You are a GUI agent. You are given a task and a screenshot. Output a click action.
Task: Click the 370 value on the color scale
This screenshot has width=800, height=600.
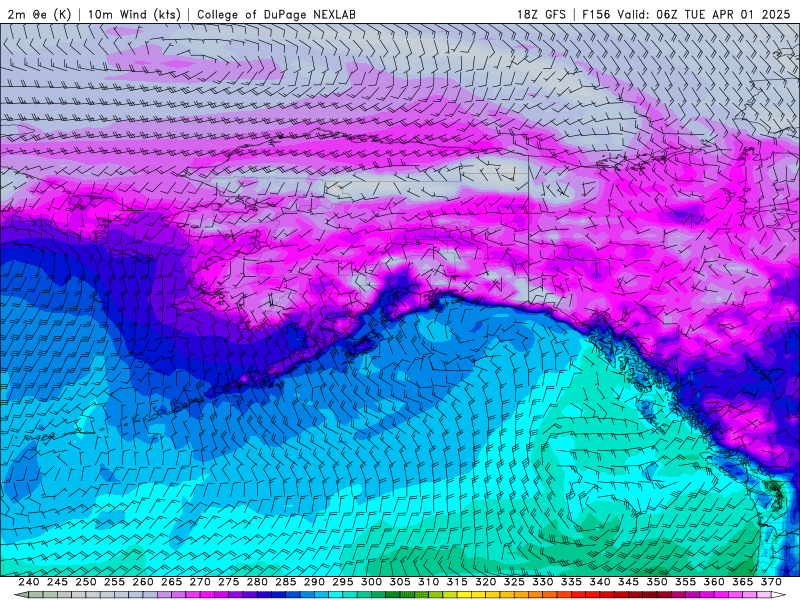[x=771, y=582]
